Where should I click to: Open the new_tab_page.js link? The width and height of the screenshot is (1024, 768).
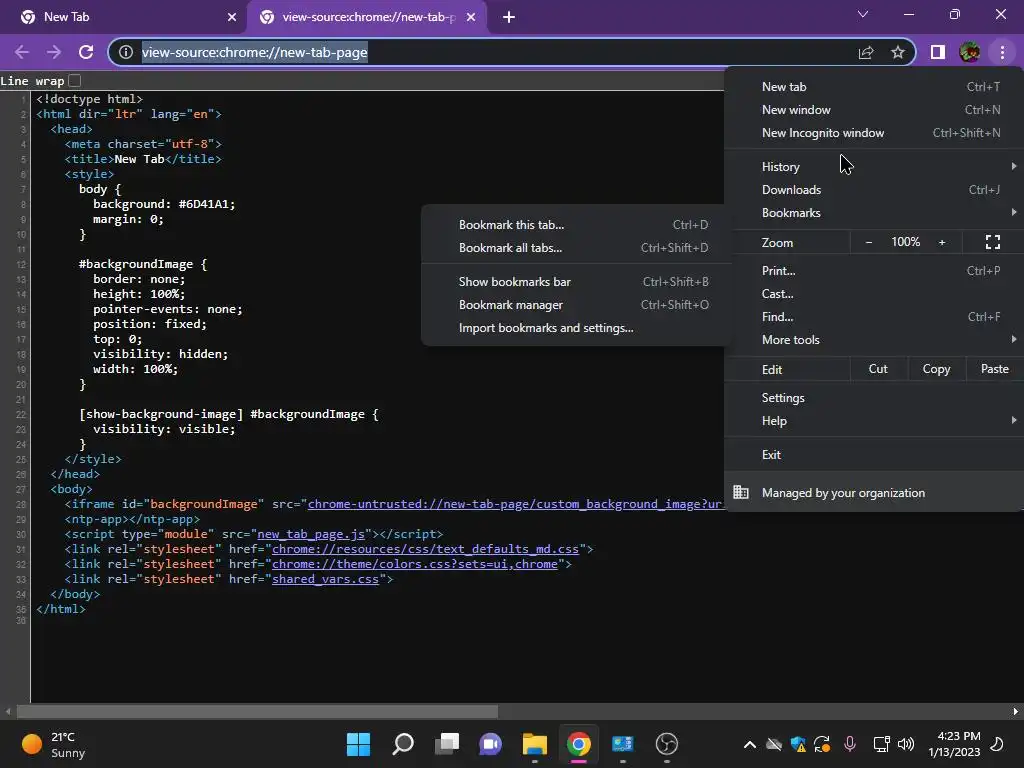[311, 534]
